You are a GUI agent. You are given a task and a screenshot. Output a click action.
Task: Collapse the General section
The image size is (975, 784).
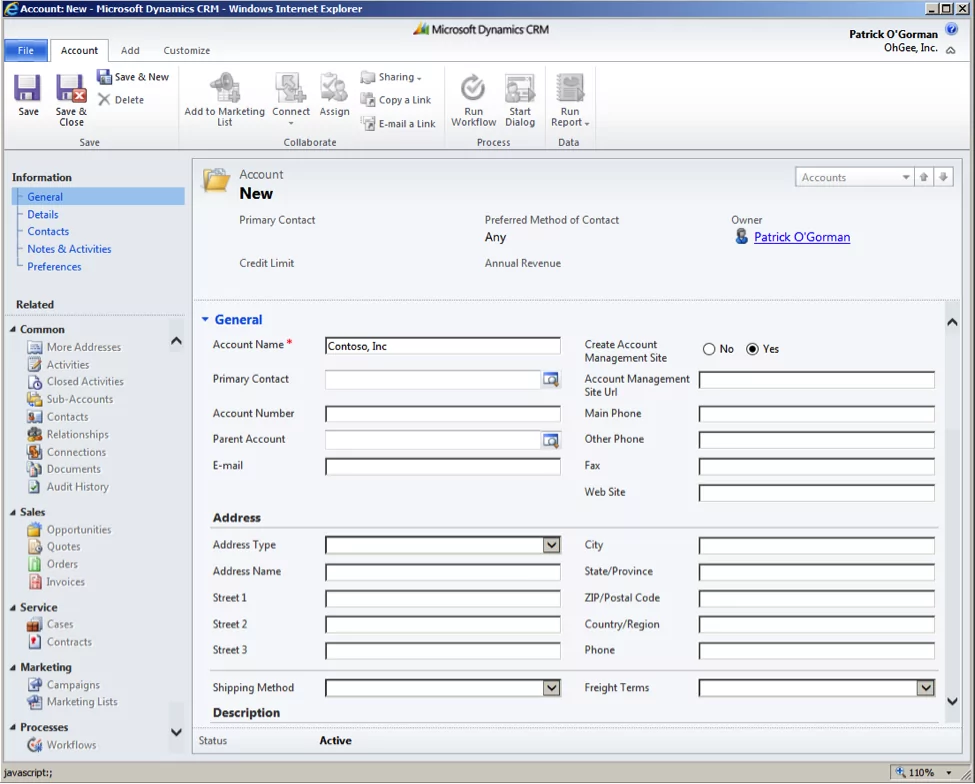[x=205, y=320]
